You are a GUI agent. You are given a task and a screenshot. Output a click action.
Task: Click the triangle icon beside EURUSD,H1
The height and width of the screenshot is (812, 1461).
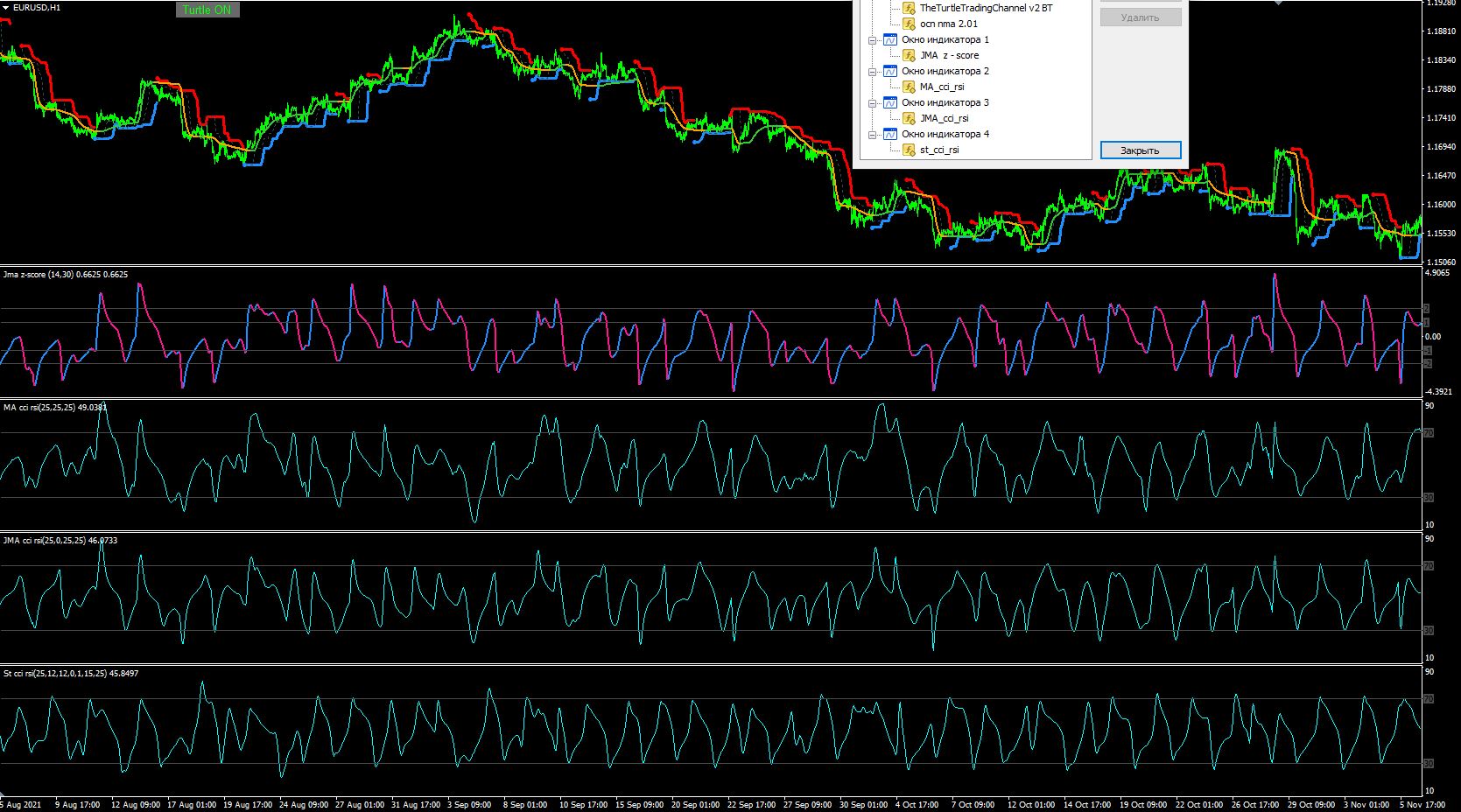point(6,7)
